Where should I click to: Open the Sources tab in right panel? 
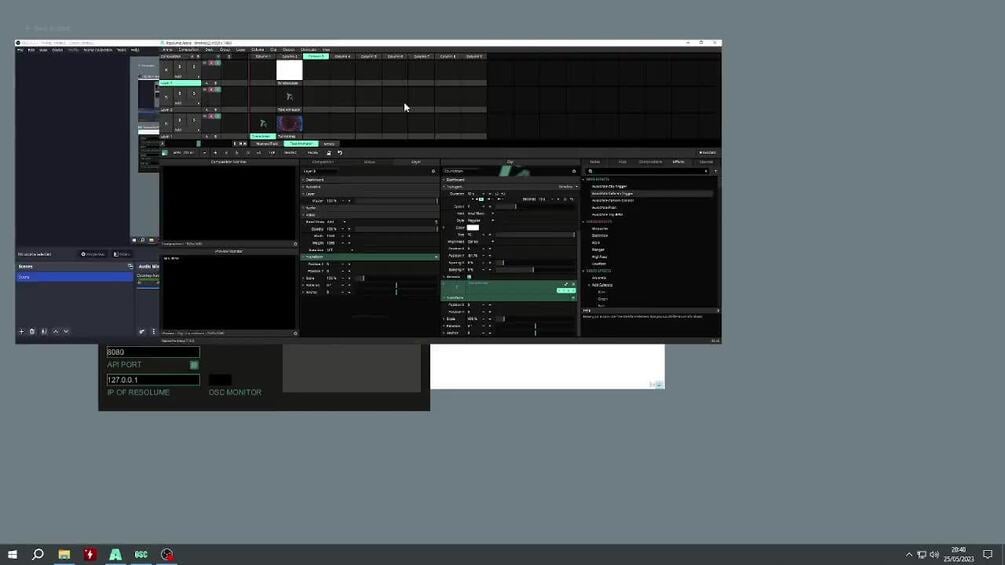point(706,162)
